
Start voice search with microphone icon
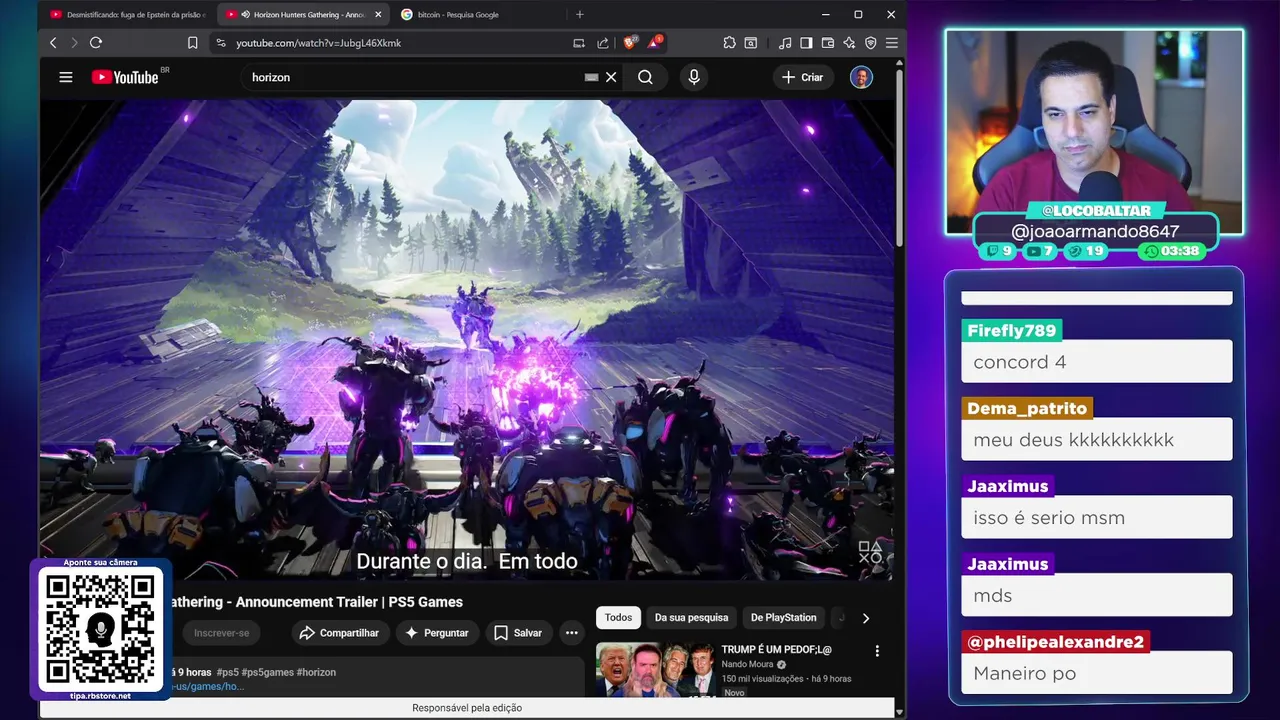(693, 77)
